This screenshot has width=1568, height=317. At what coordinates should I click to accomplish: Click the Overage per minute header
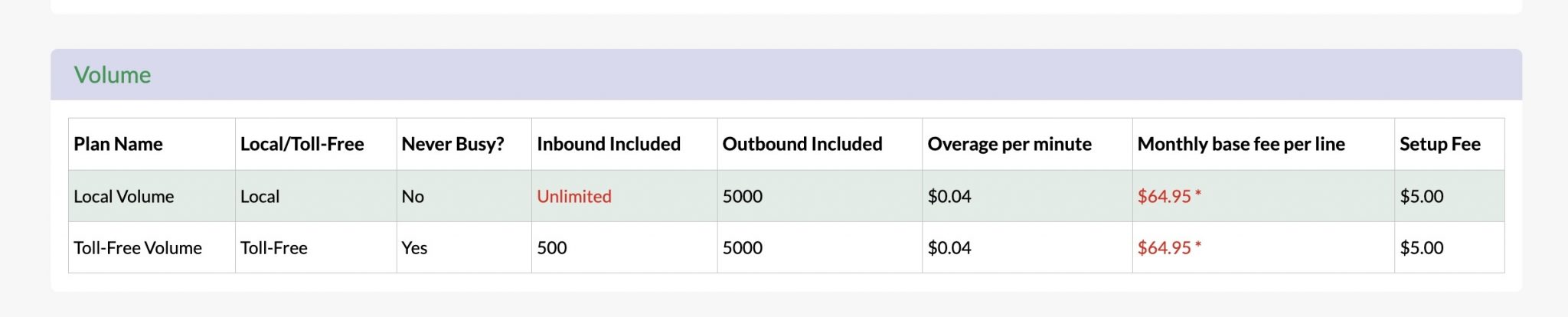1009,144
